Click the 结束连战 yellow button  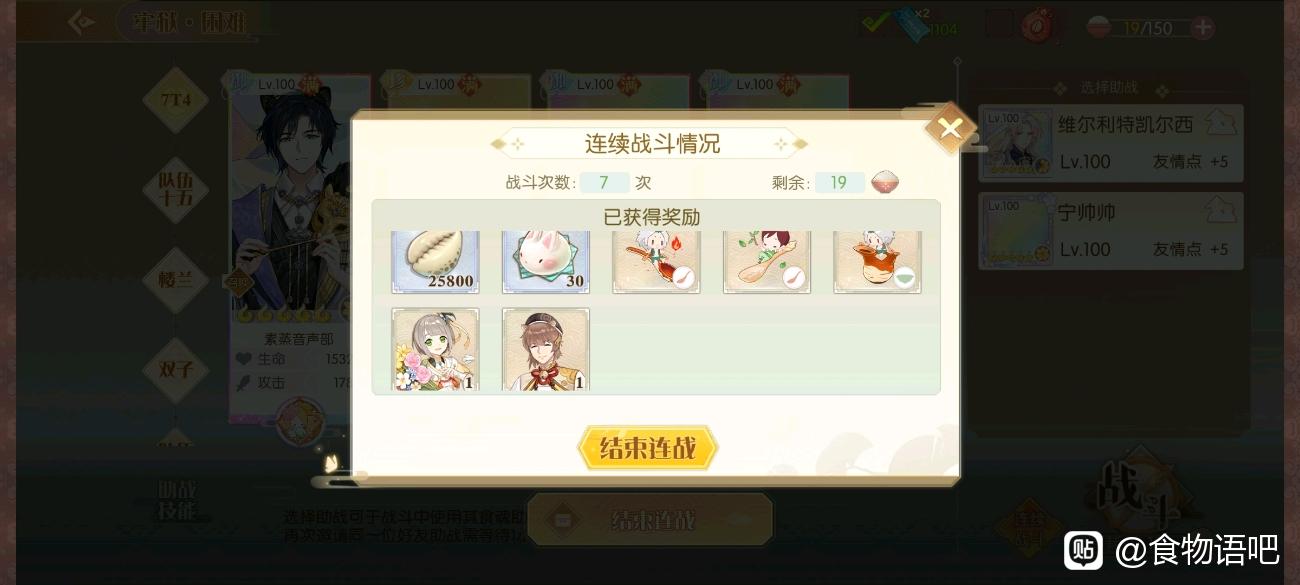(648, 448)
